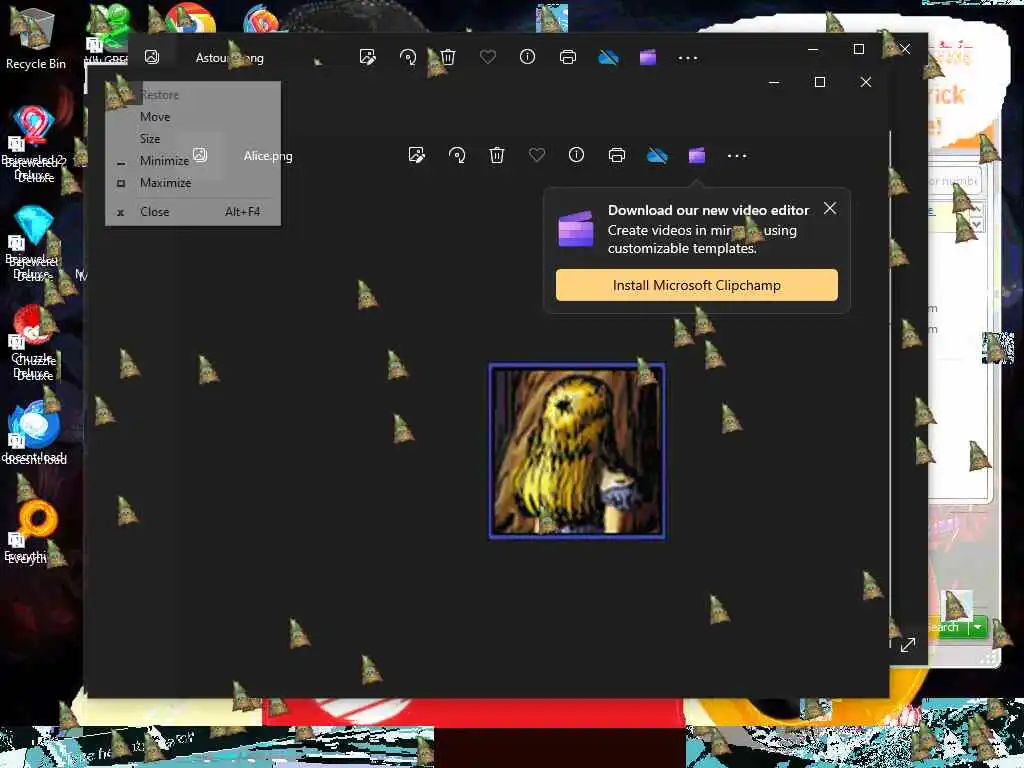Click trash icon in back Photos window

[x=448, y=57]
